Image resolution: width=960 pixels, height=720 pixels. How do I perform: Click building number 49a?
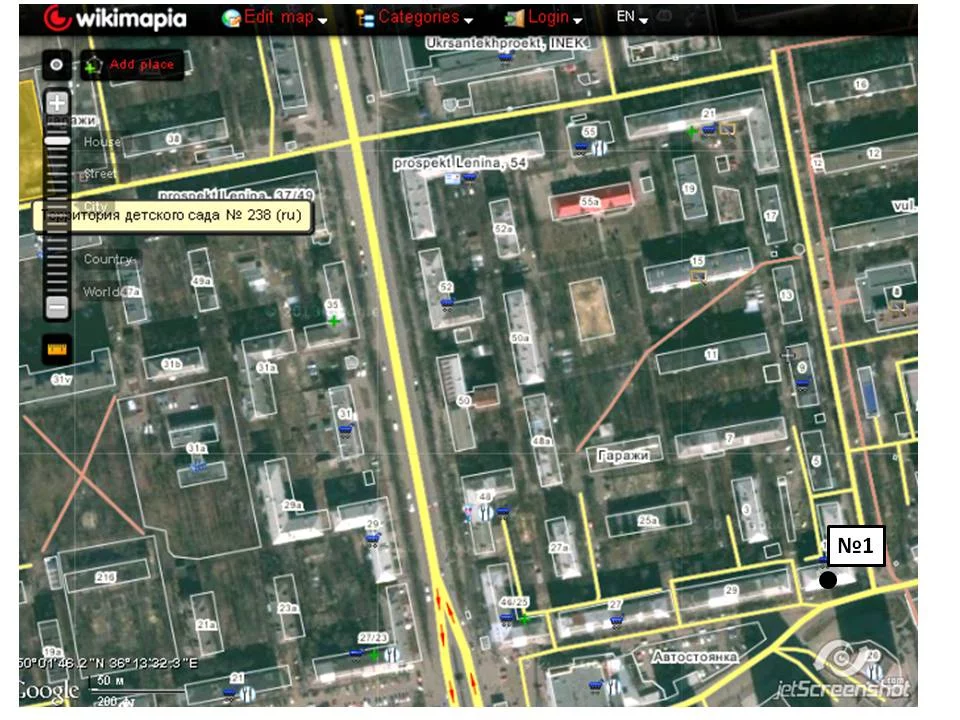click(202, 281)
